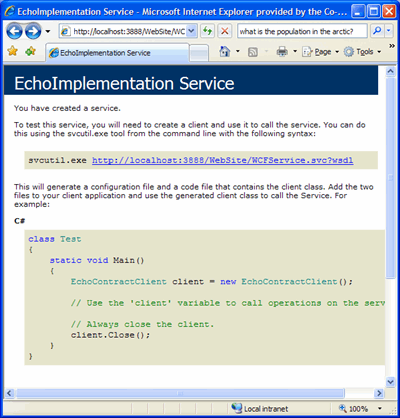
Task: Go to the Home page icon
Action: pyautogui.click(x=225, y=52)
